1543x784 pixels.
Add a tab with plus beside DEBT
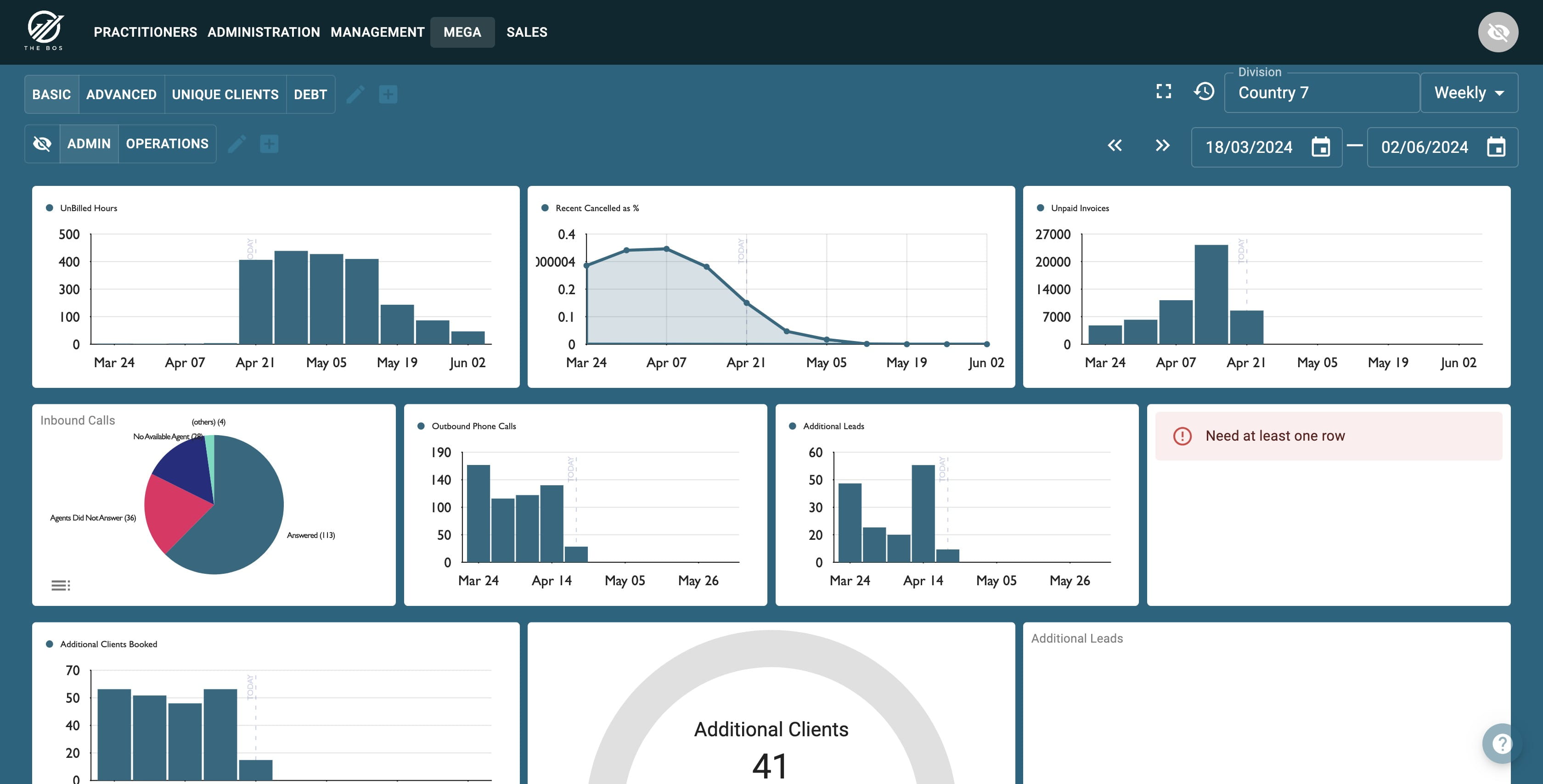[x=388, y=94]
